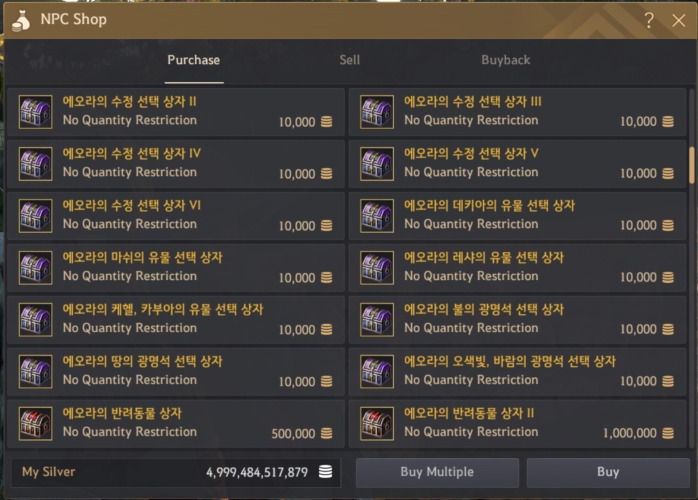Select the 에오라의 수정 선택 상자 IV item

pyautogui.click(x=176, y=164)
